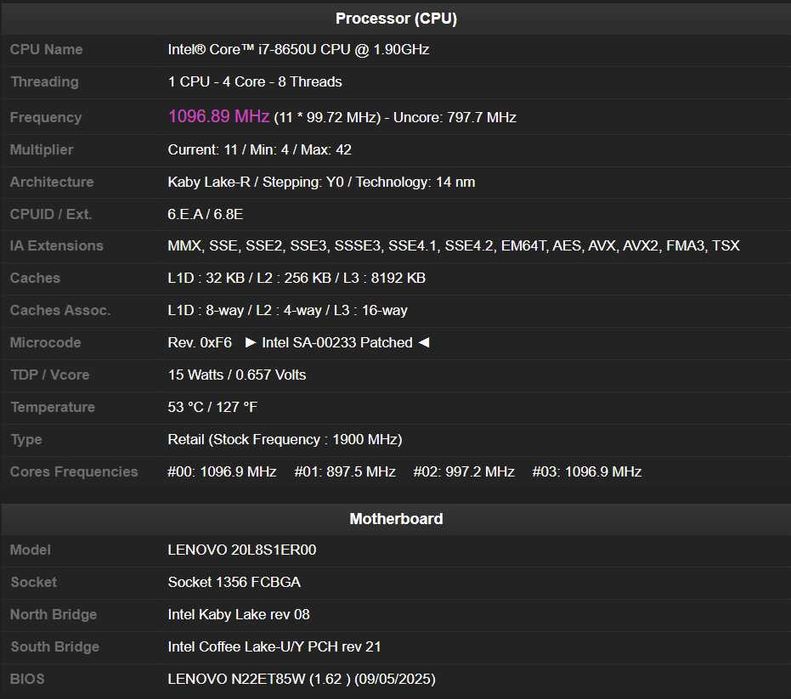Select the CPU Name label
This screenshot has width=791, height=699.
(x=46, y=49)
